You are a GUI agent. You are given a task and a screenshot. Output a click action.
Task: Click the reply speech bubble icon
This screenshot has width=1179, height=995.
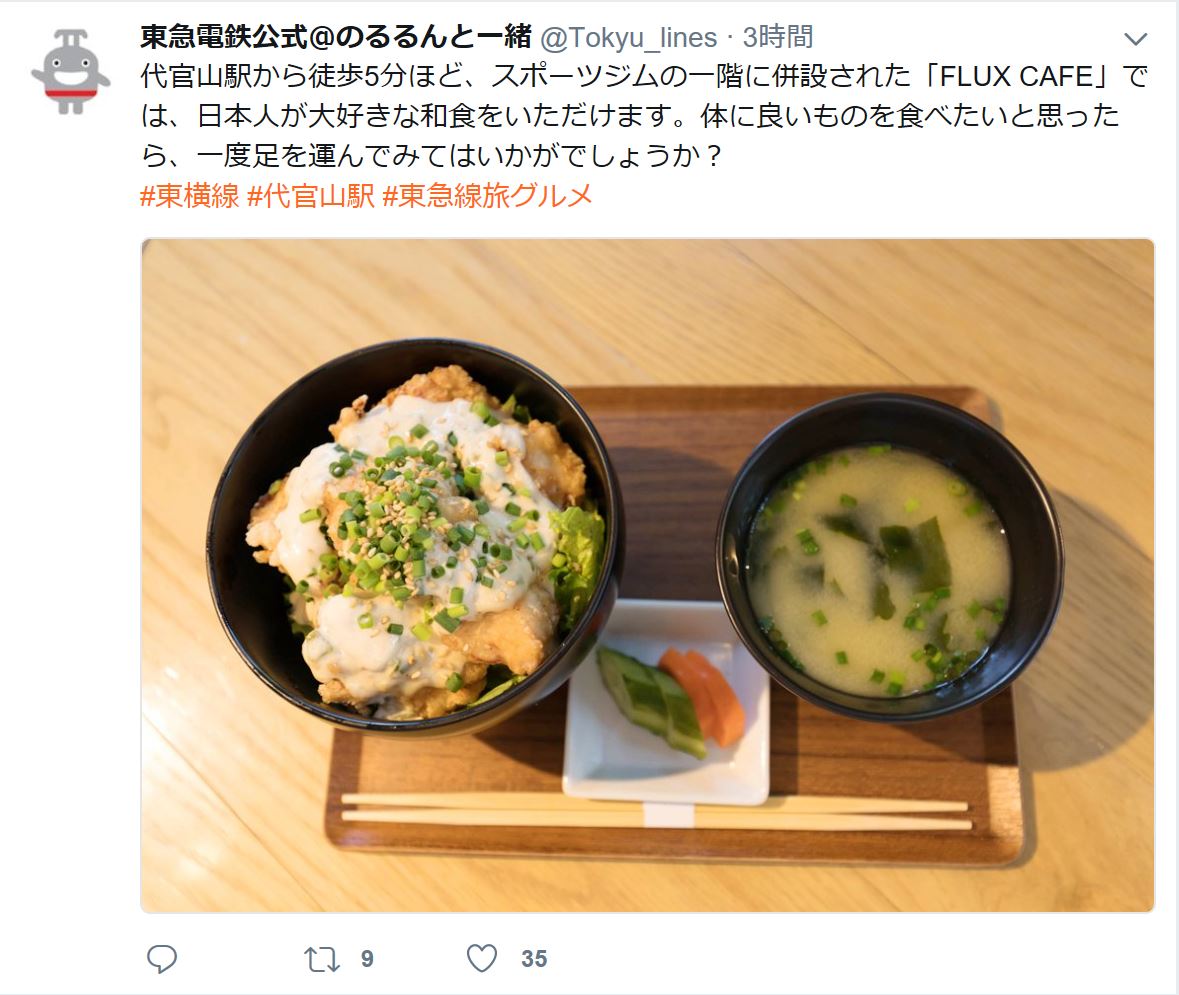(162, 959)
